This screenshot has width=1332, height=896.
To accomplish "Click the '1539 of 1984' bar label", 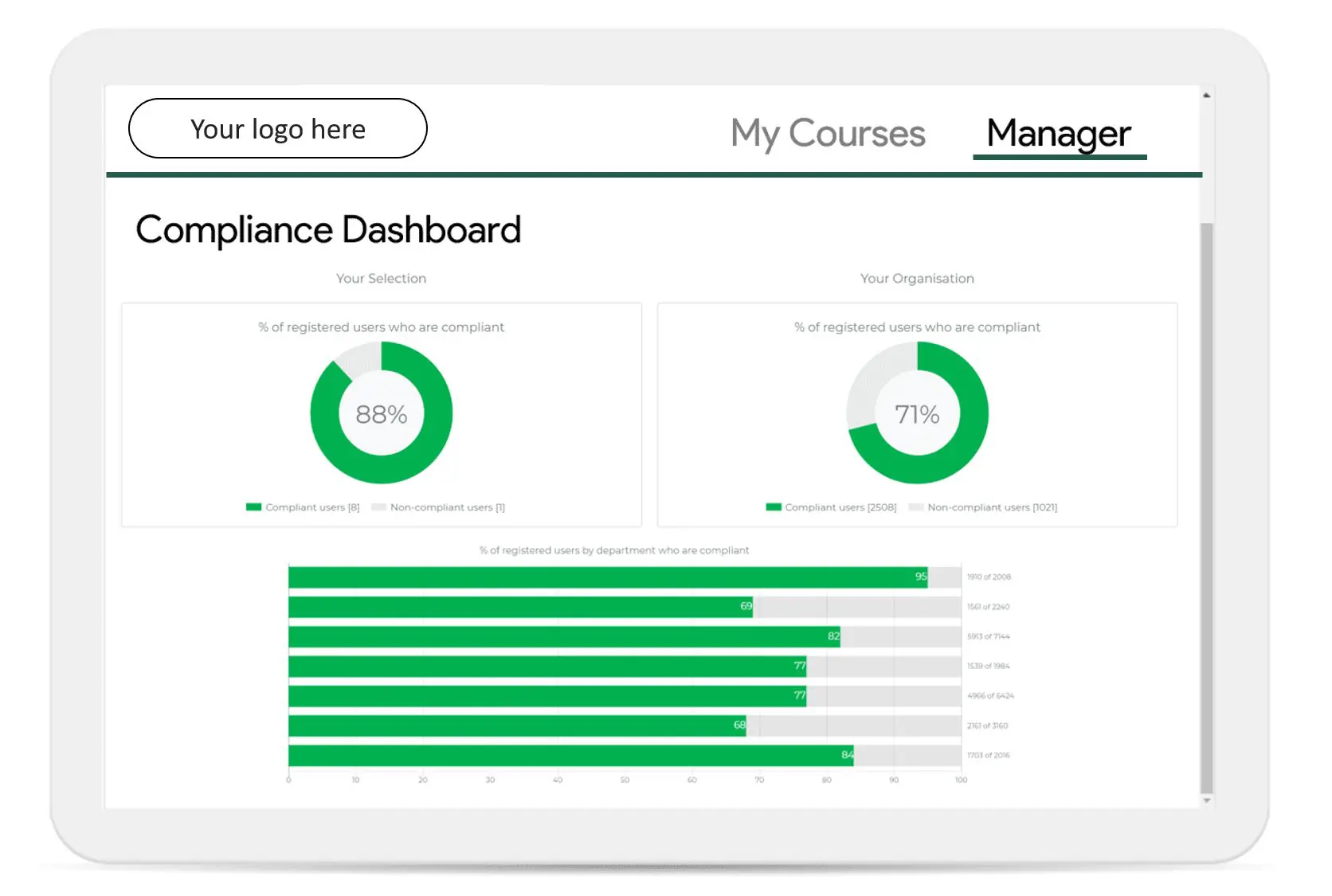I will point(988,666).
